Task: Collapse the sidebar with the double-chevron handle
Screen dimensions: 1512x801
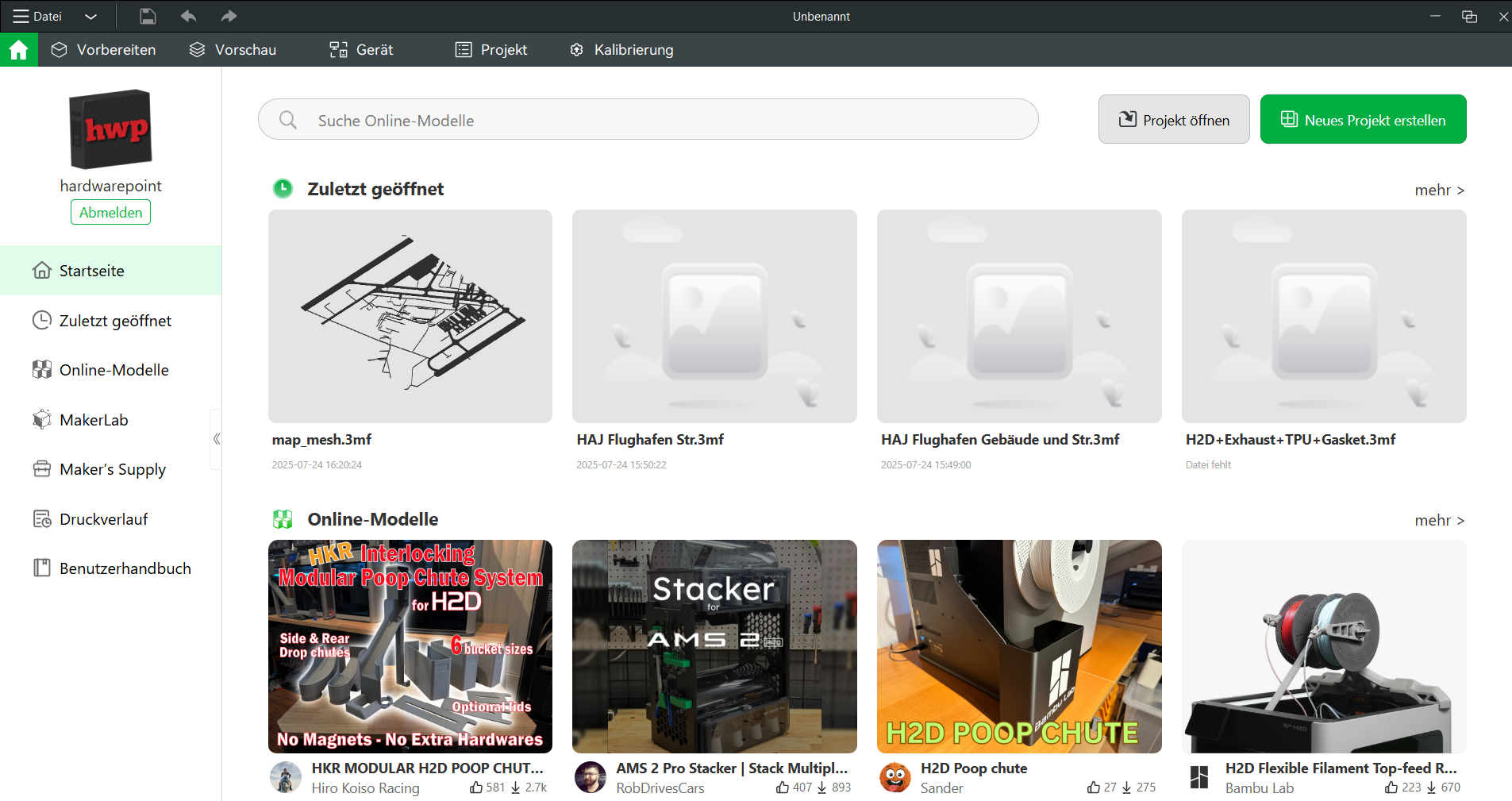Action: pyautogui.click(x=216, y=439)
